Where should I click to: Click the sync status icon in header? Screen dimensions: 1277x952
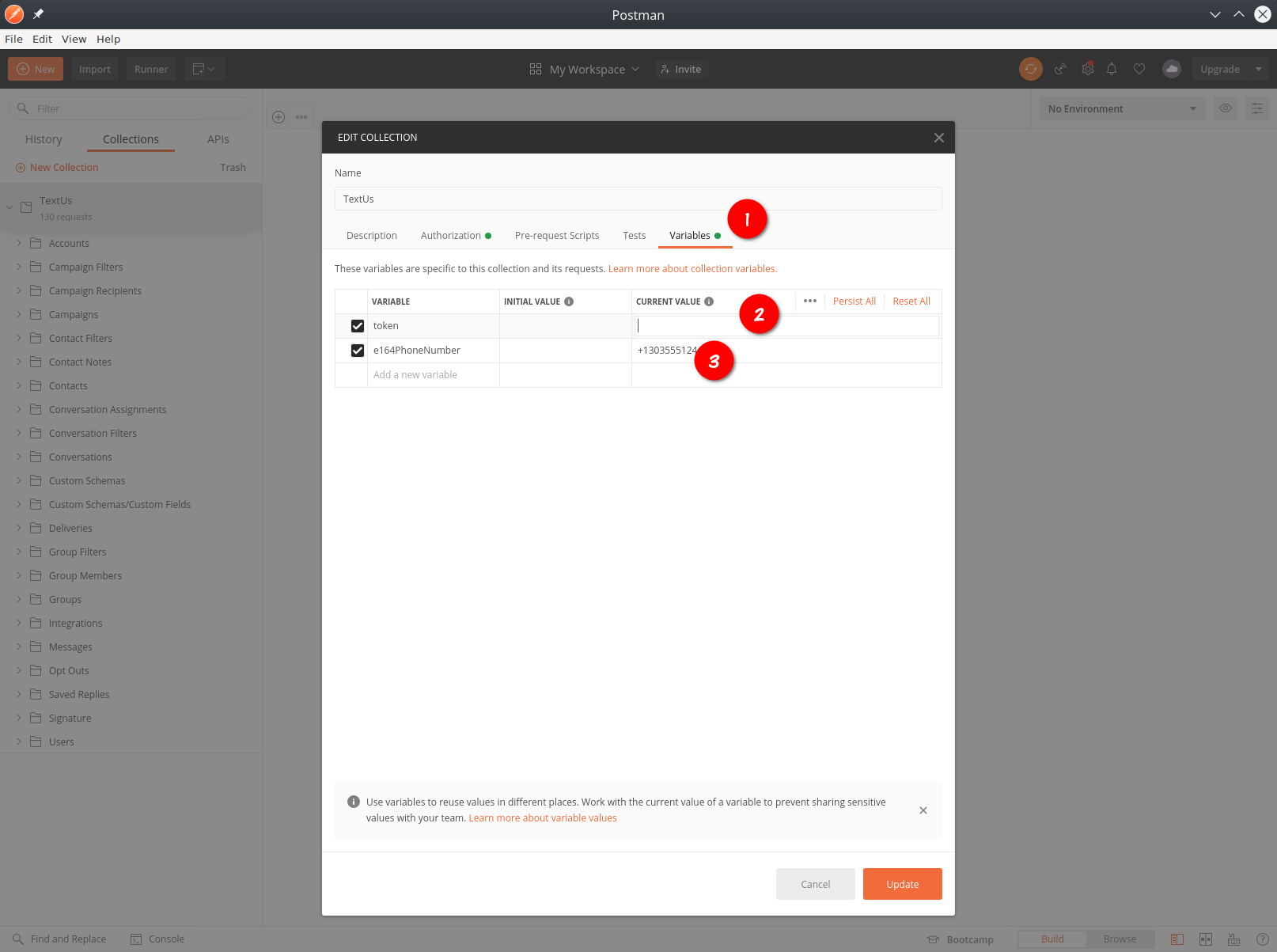click(1030, 69)
